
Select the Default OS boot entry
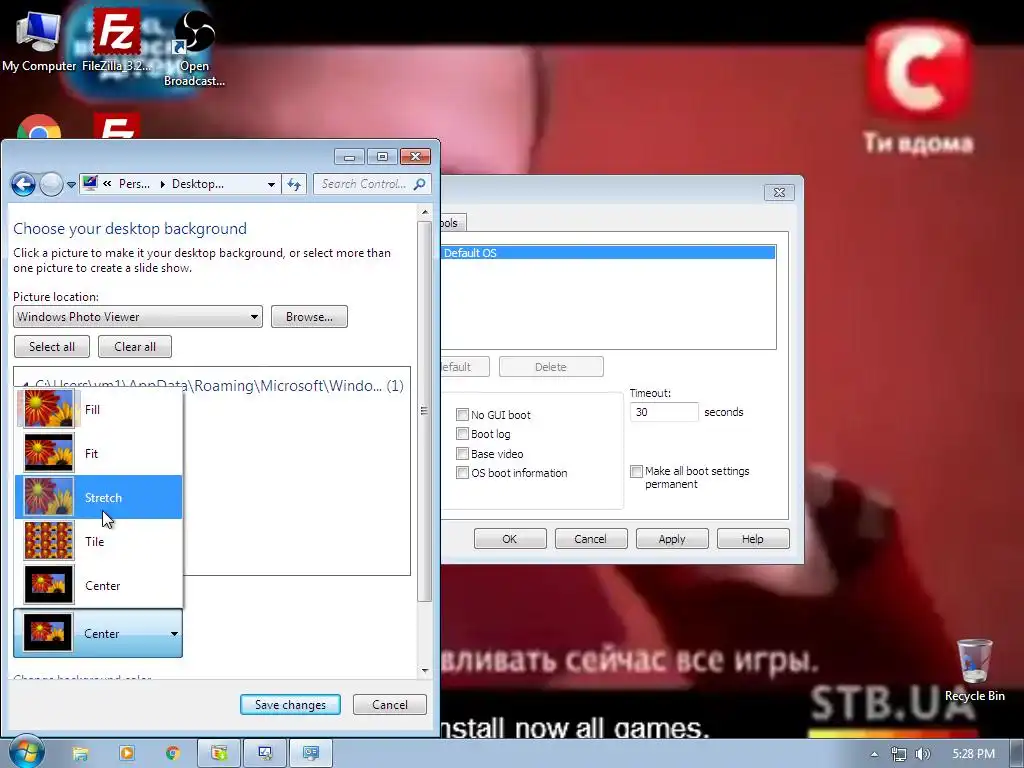608,253
